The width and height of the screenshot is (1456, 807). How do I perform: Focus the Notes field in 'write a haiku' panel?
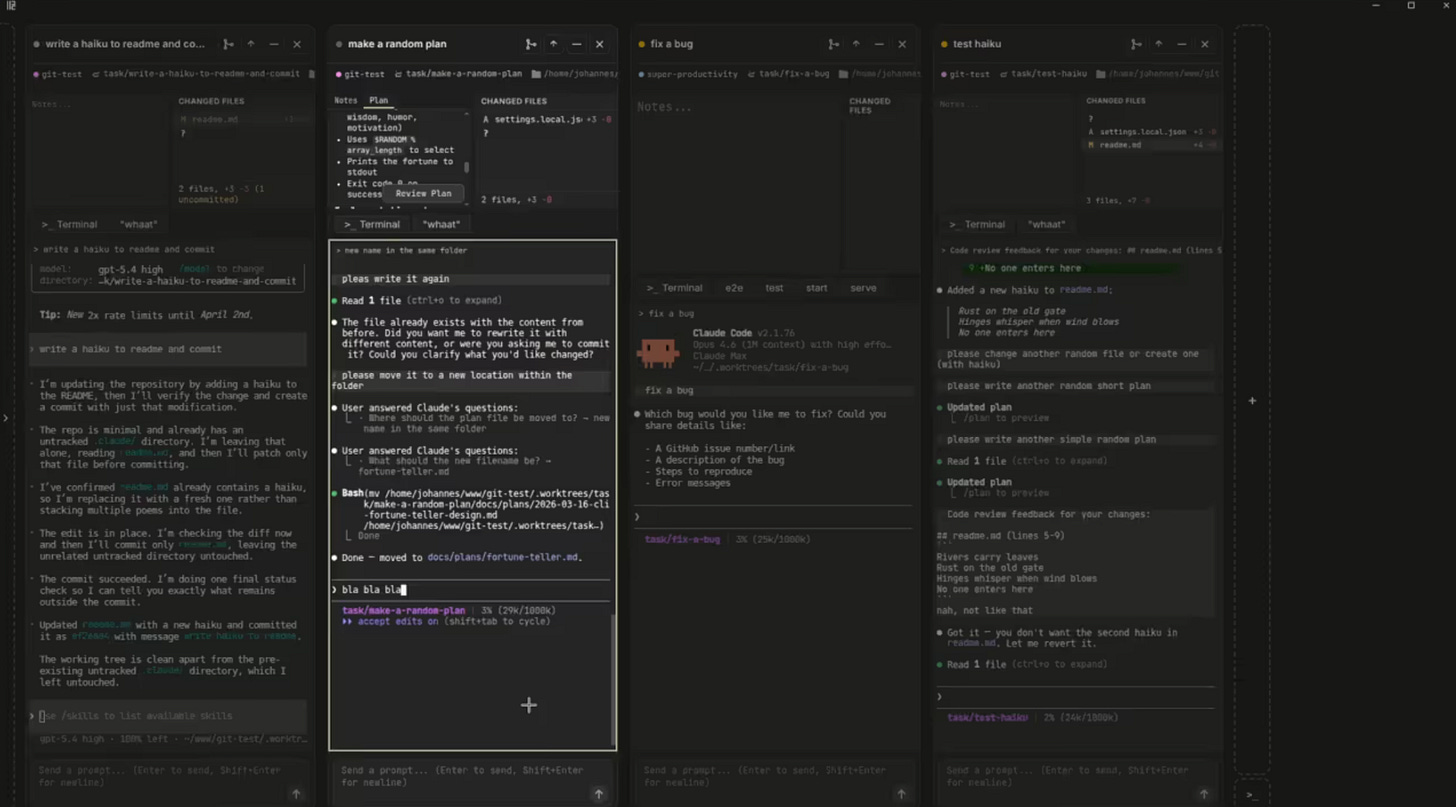click(100, 150)
